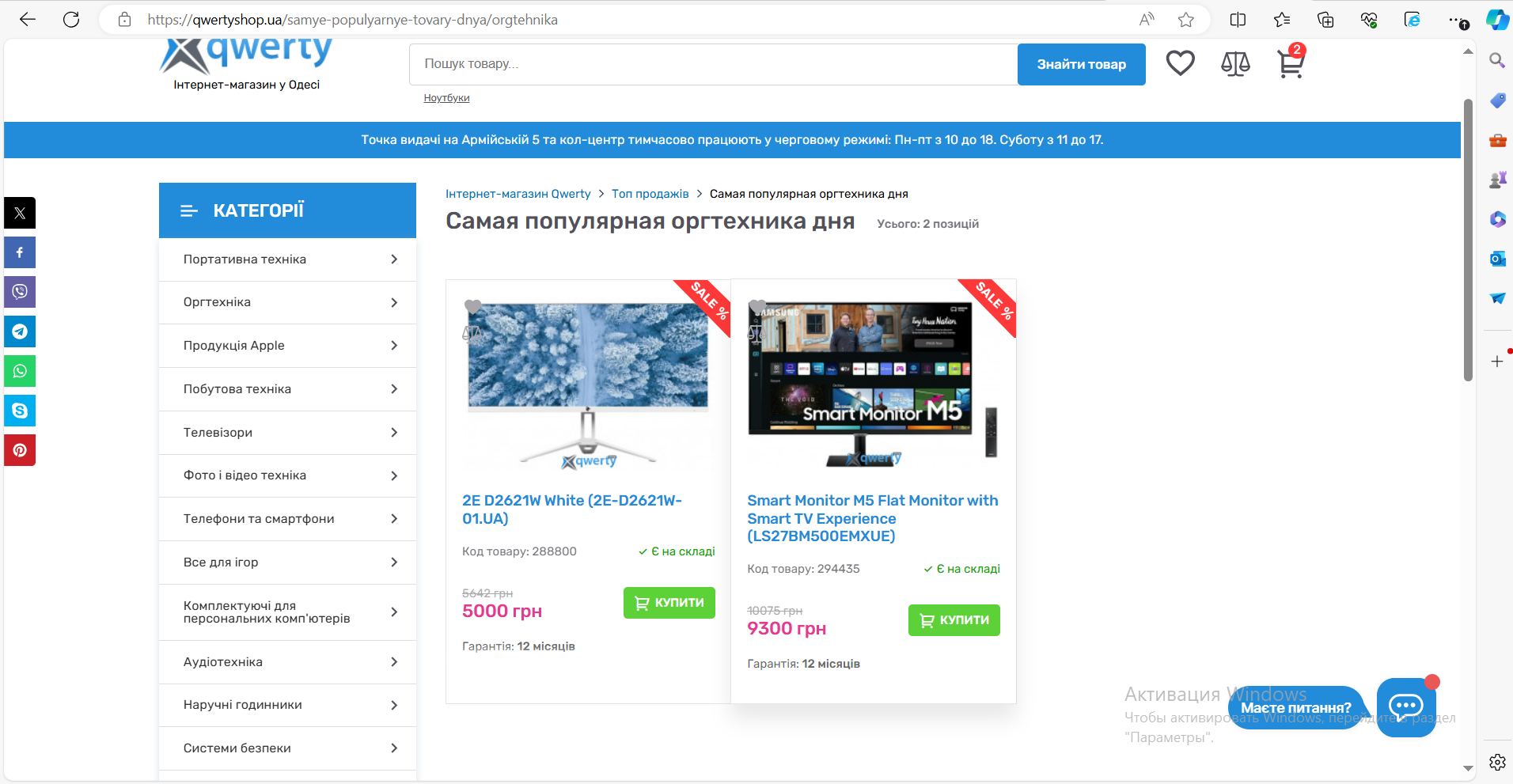Expand the Телевізори category arrow

point(394,432)
